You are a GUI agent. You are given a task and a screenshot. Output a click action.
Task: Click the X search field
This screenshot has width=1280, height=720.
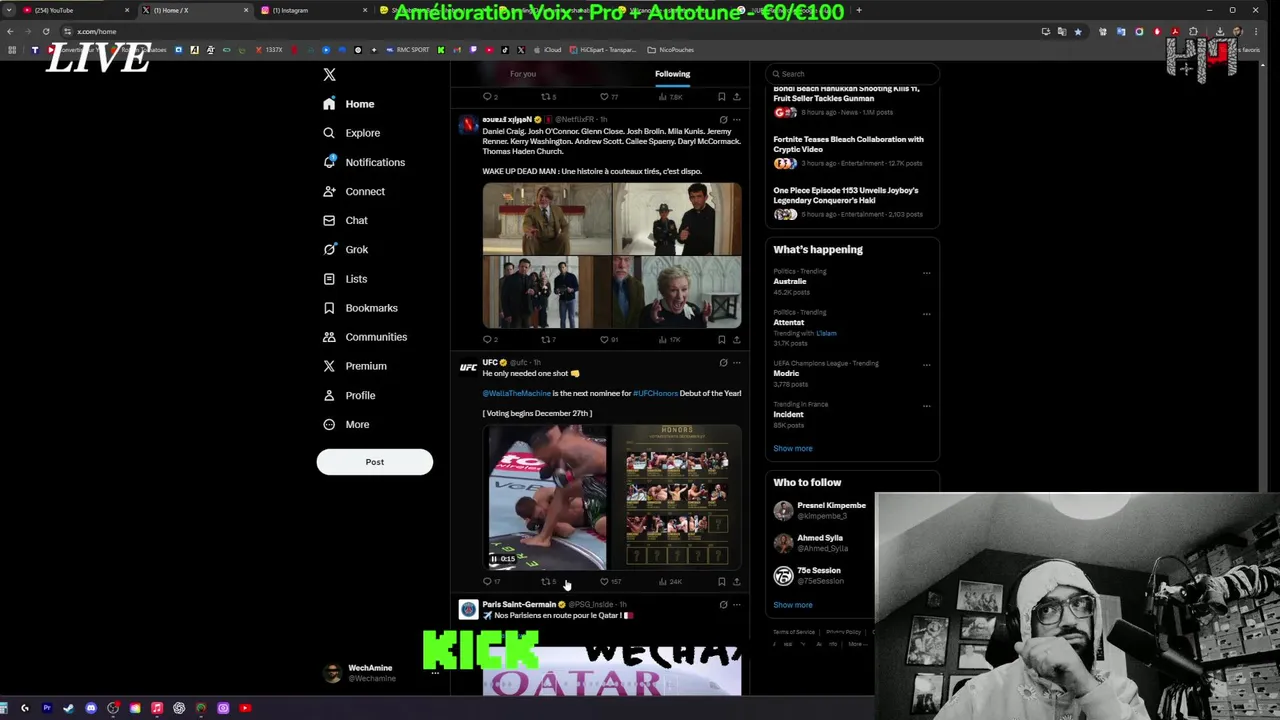coord(852,74)
